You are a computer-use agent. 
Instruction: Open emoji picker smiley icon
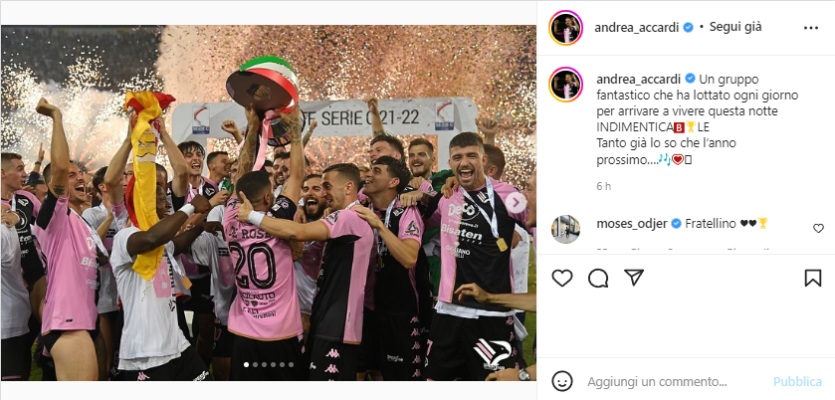[x=562, y=381]
